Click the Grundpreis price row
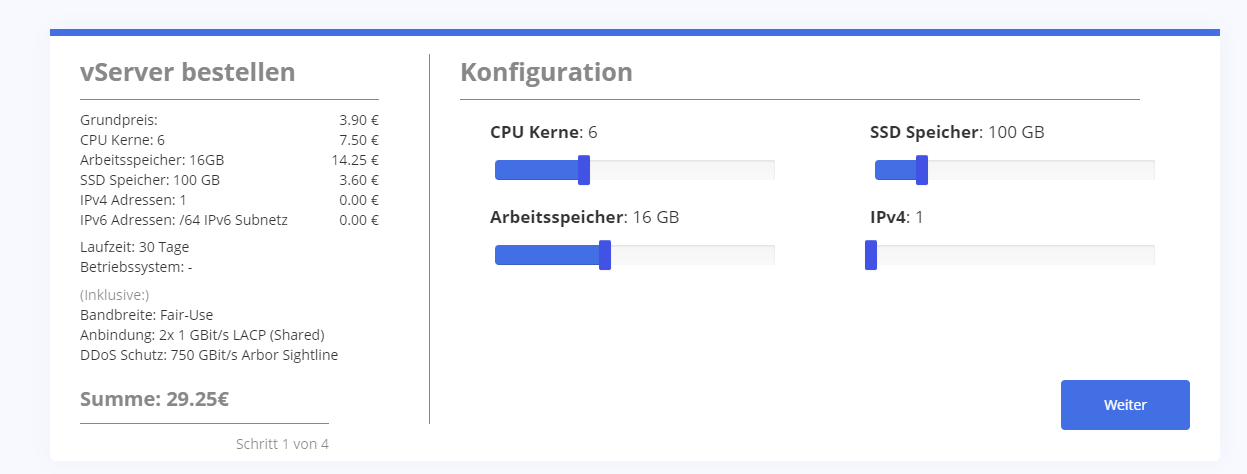Image resolution: width=1247 pixels, height=474 pixels. coord(229,120)
